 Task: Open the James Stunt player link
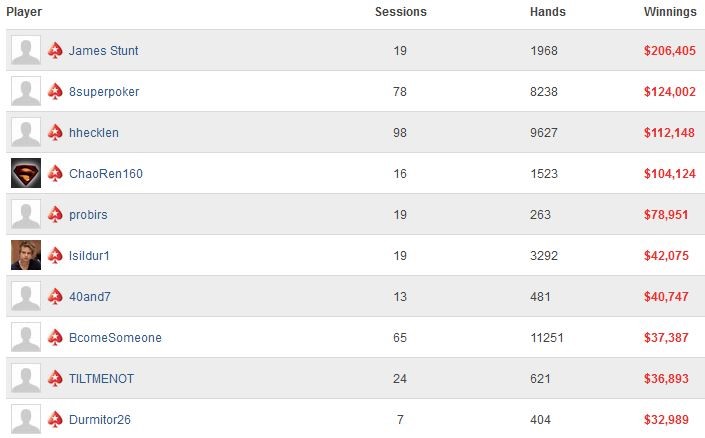(x=103, y=50)
